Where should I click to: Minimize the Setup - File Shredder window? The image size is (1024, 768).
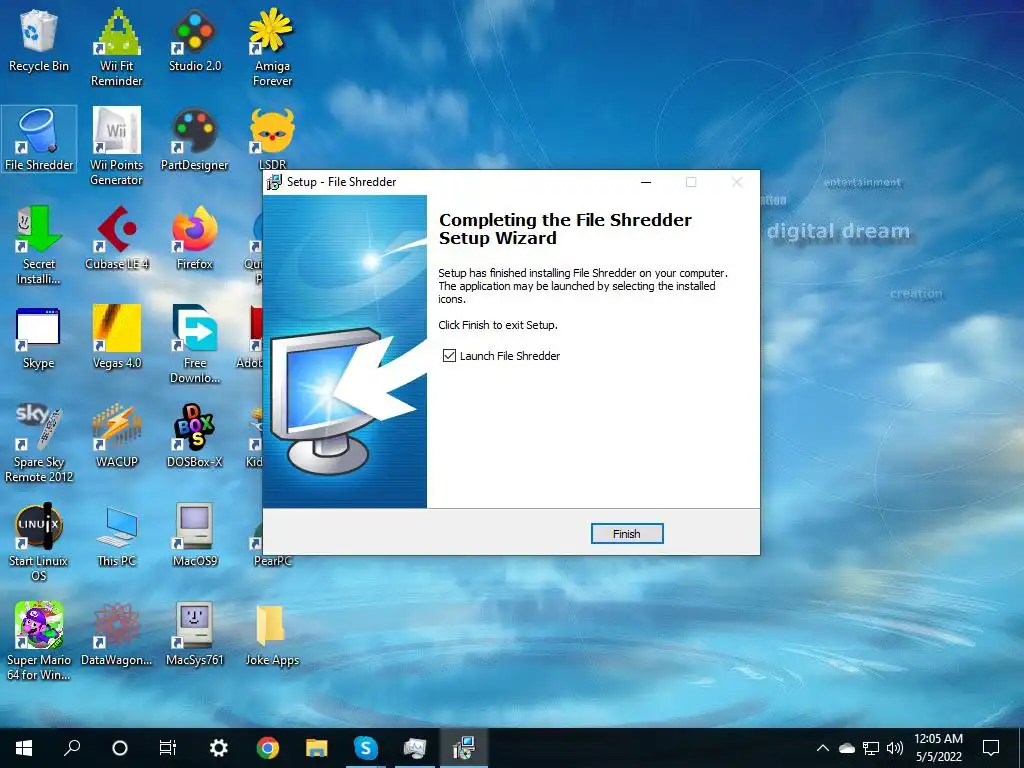pos(646,182)
